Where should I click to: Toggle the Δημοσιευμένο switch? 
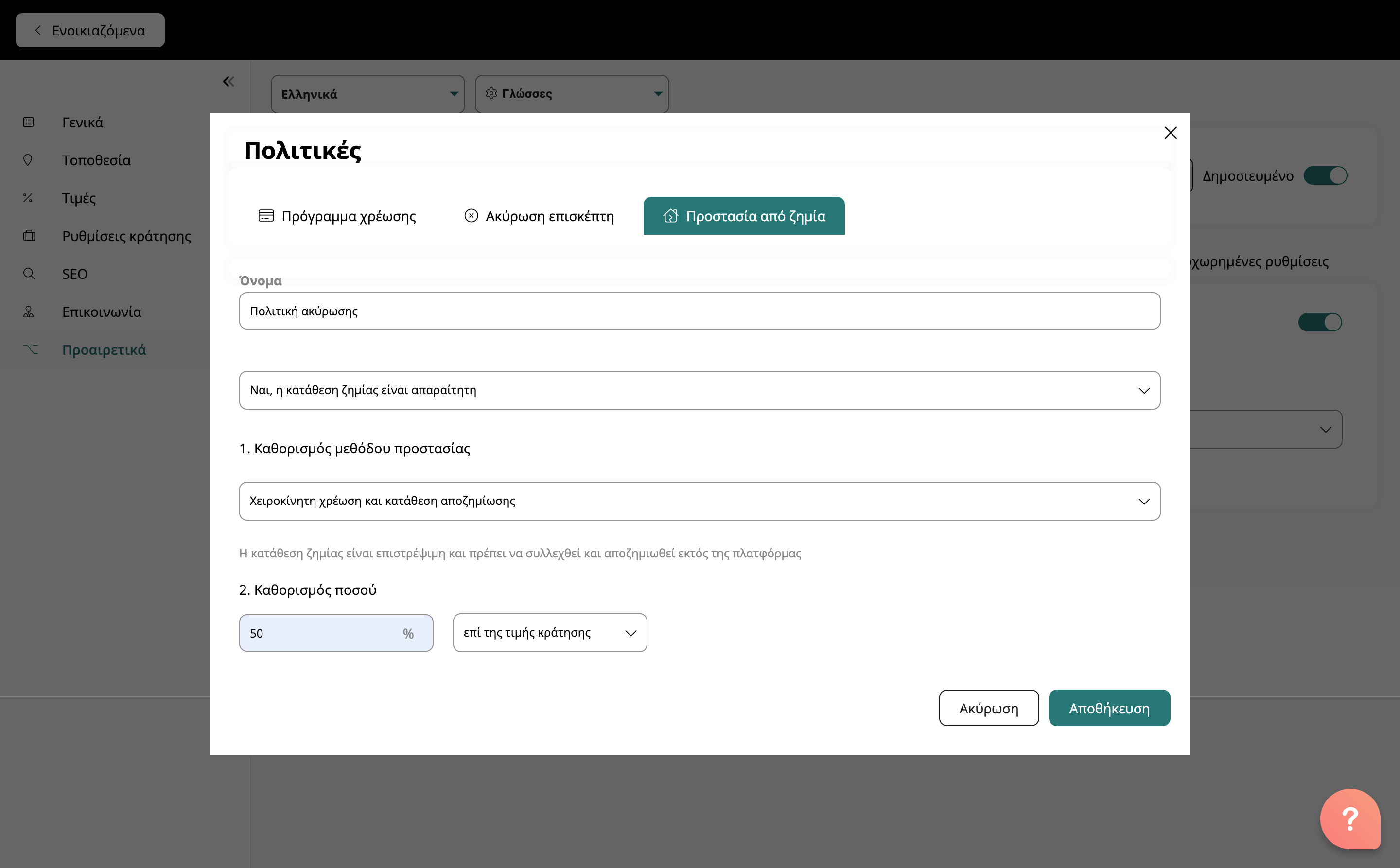click(x=1325, y=175)
